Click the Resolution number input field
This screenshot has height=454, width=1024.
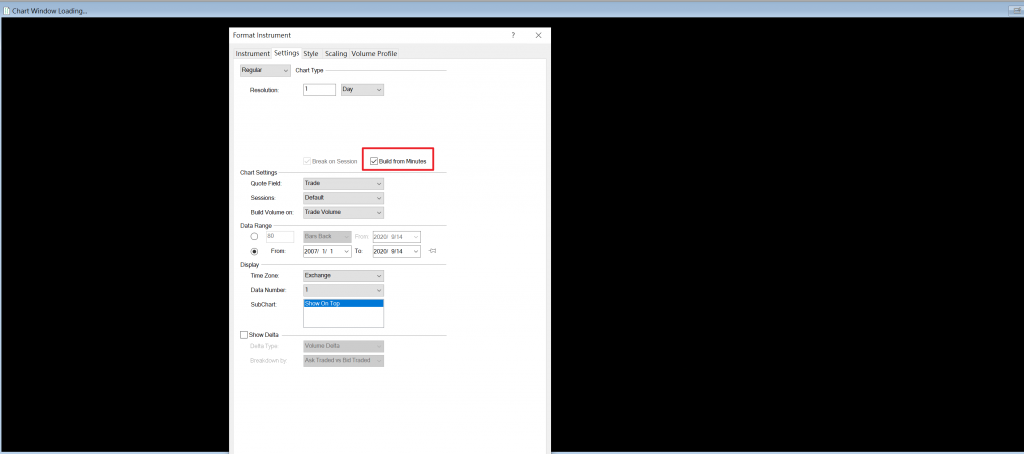tap(319, 90)
